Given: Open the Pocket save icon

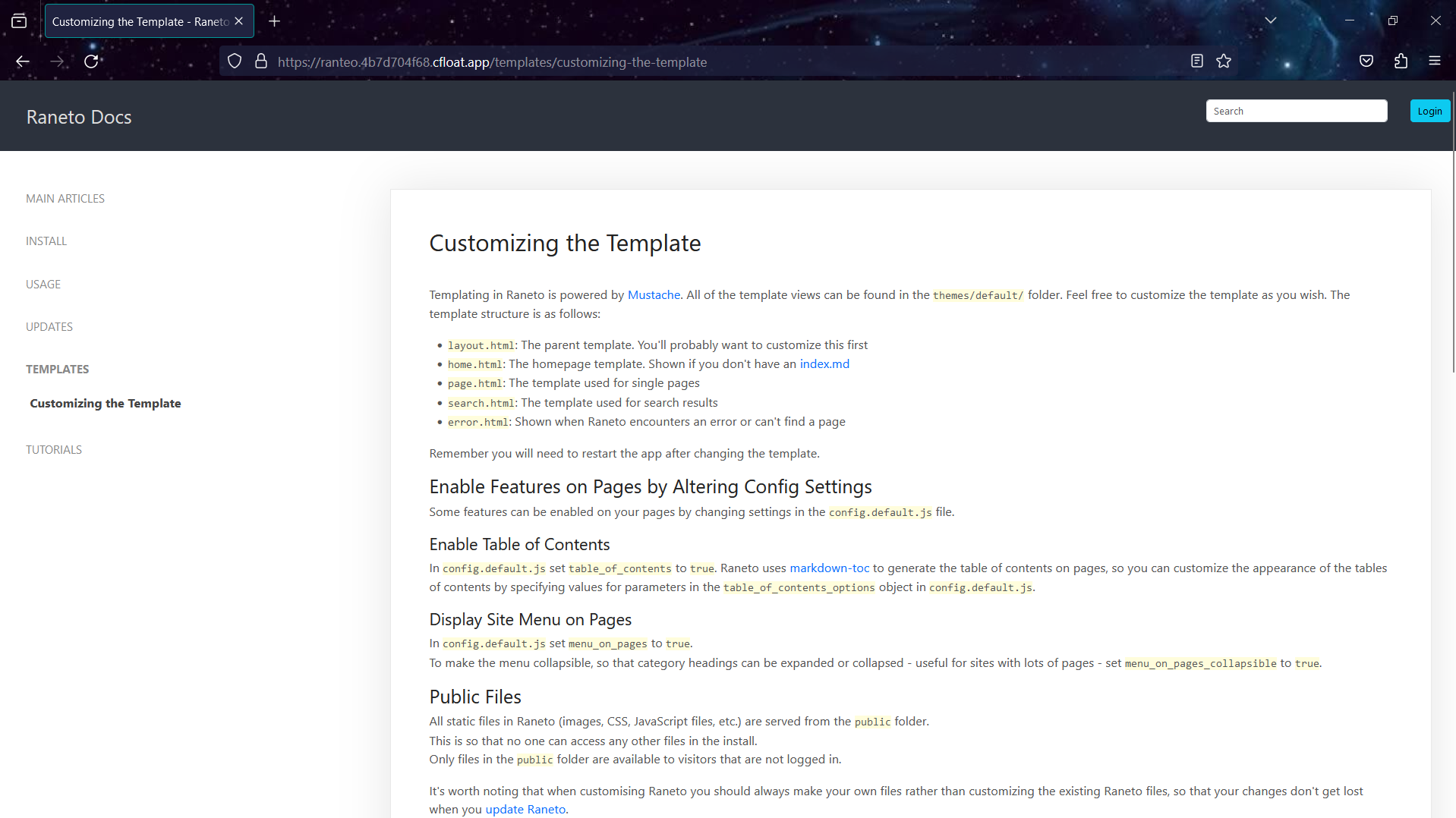Looking at the screenshot, I should click(1366, 61).
